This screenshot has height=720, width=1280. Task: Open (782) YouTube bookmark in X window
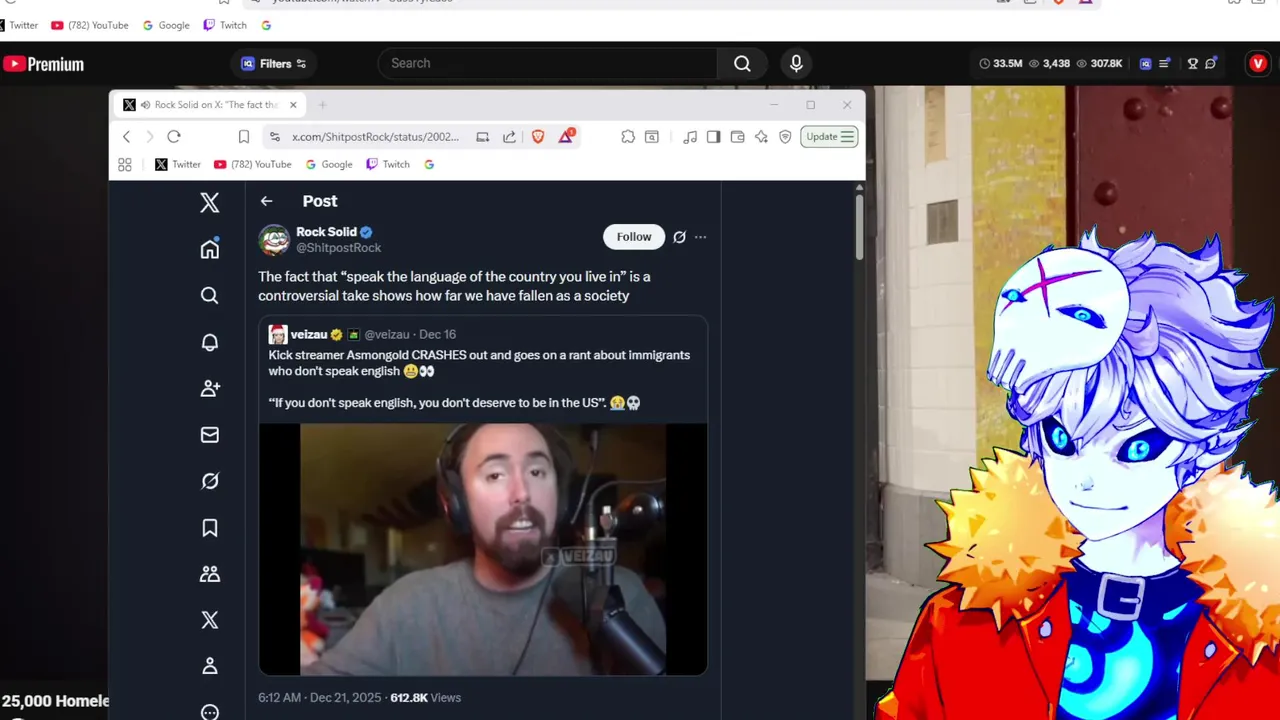pos(252,165)
